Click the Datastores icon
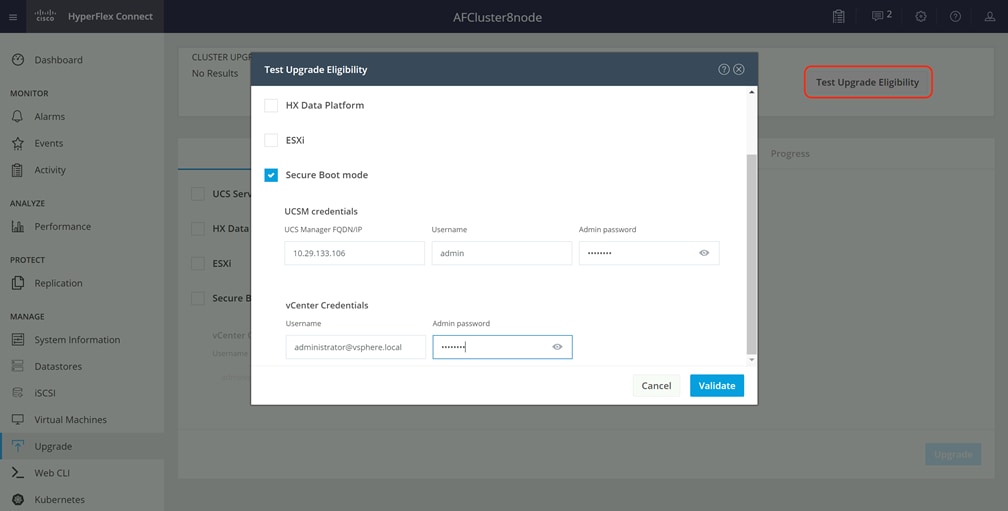Screen dimensions: 1008x511 click(18, 366)
